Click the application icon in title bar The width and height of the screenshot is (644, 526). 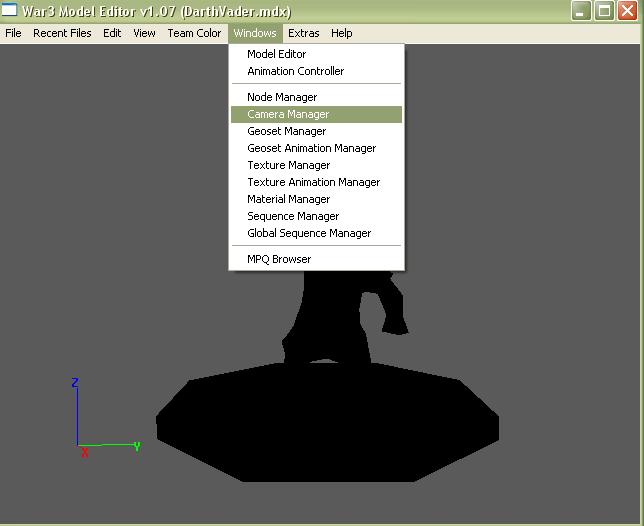(x=9, y=10)
